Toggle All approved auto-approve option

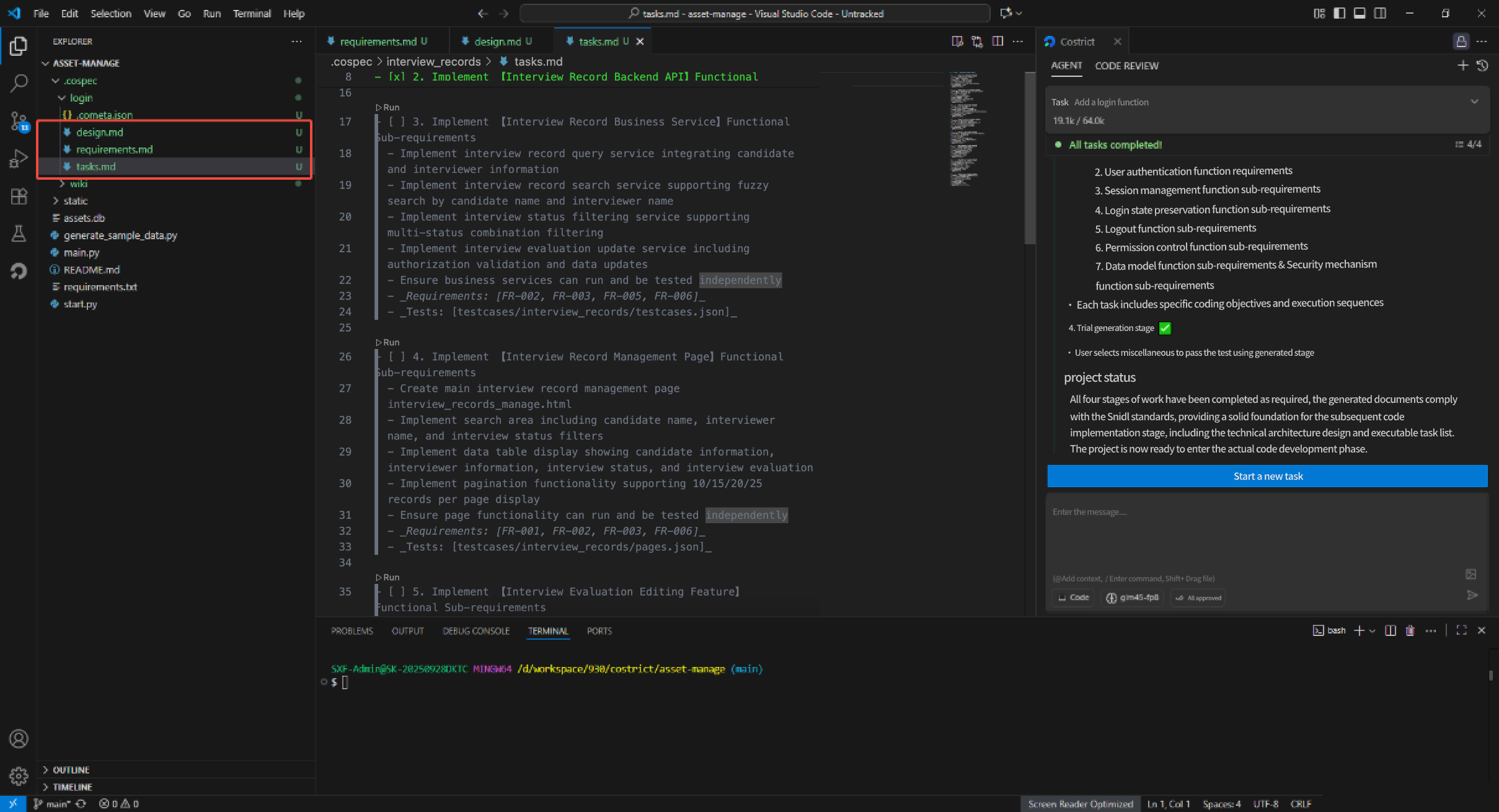tap(1198, 598)
